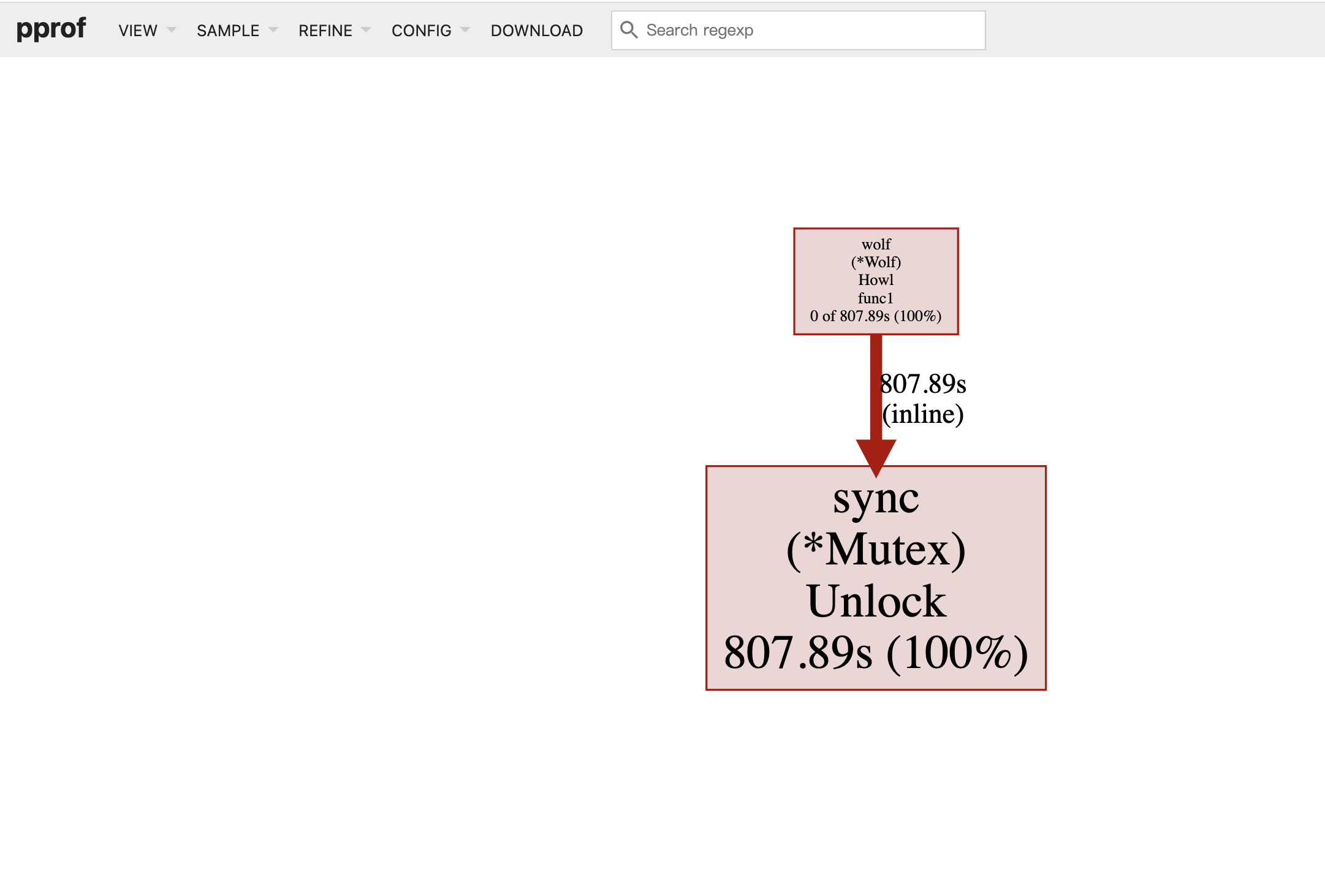
Task: Expand the CONFIG dropdown arrow
Action: pyautogui.click(x=465, y=30)
